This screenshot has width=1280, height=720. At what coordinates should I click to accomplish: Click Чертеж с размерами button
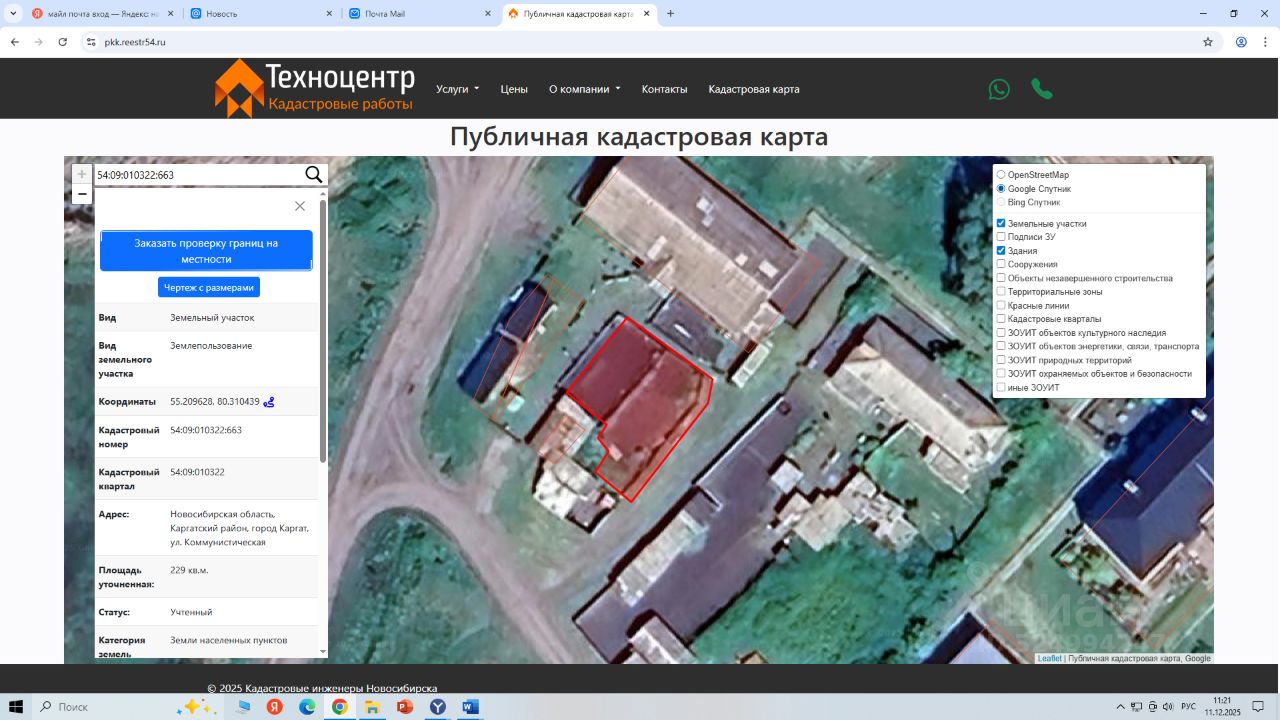point(209,287)
